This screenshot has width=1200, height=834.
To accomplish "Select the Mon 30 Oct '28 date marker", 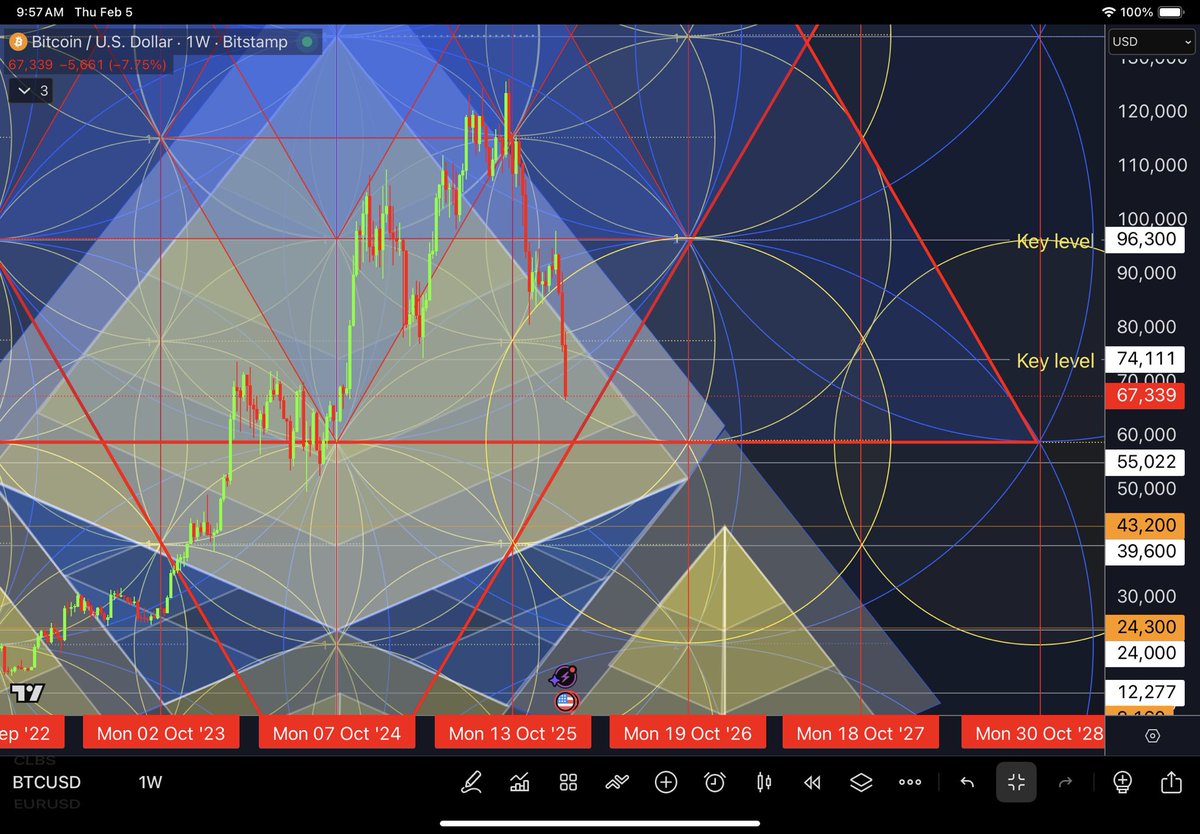I will 1033,733.
